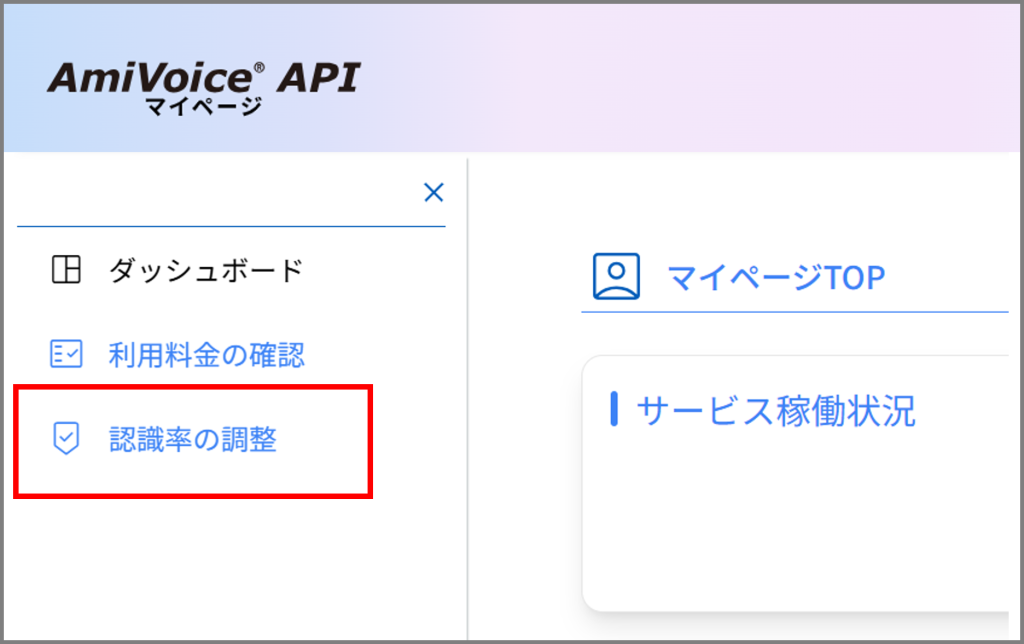Click the word API in the header logo
The width and height of the screenshot is (1024, 644).
pyautogui.click(x=318, y=78)
